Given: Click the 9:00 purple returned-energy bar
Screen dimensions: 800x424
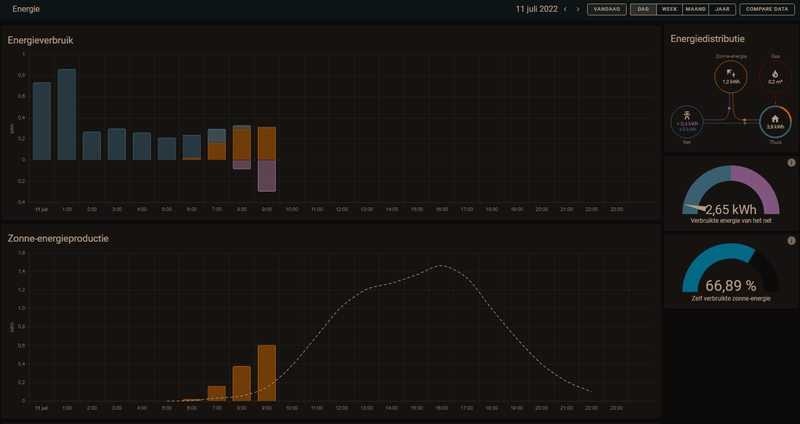Looking at the screenshot, I should tap(267, 176).
